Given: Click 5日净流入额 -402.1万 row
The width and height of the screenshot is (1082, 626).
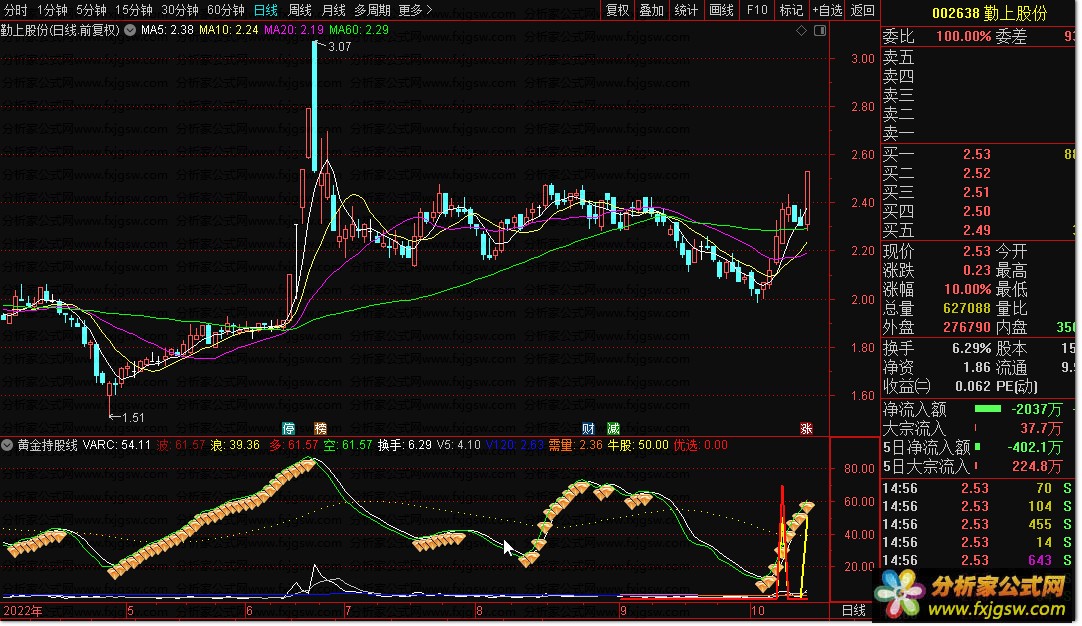Looking at the screenshot, I should pos(973,447).
